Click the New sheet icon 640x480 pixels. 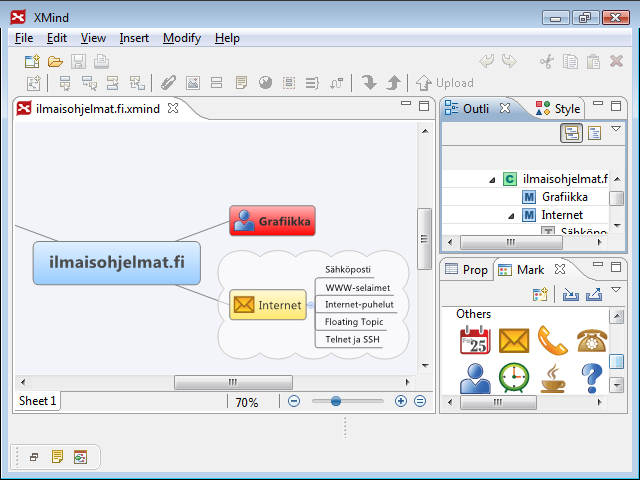click(x=33, y=83)
